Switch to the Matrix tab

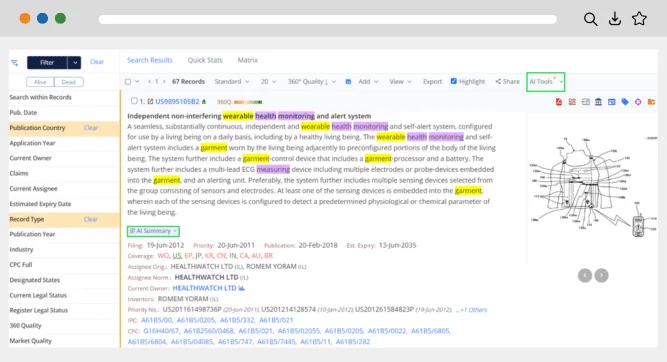[x=248, y=60]
